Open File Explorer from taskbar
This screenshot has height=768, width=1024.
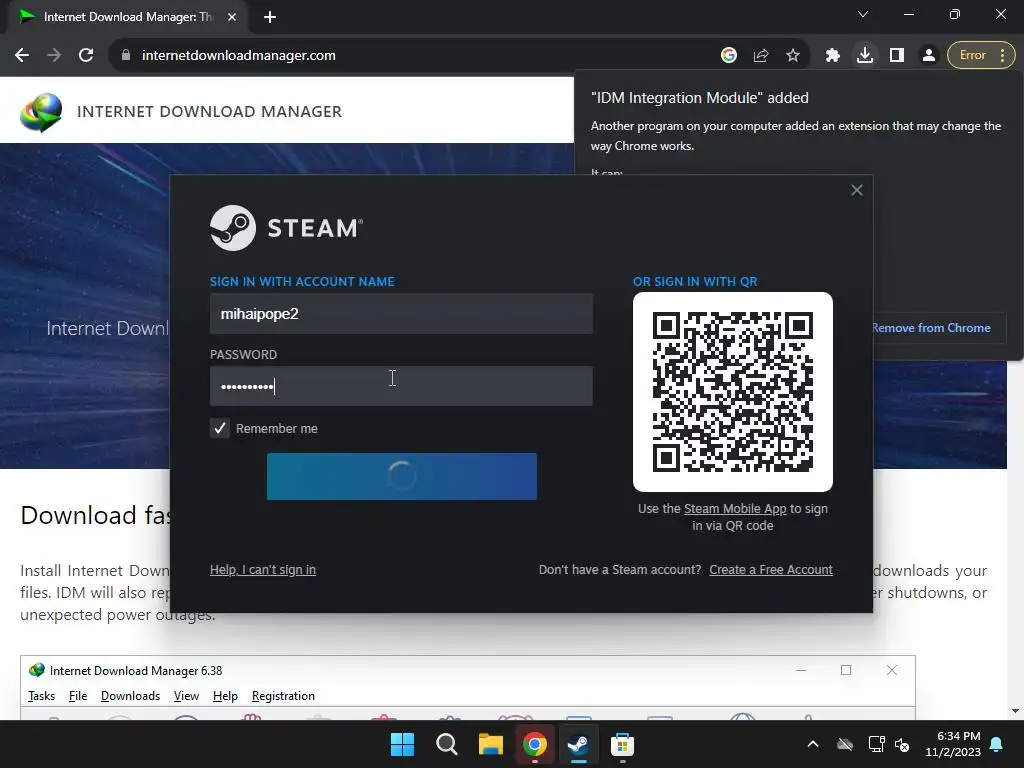point(490,744)
